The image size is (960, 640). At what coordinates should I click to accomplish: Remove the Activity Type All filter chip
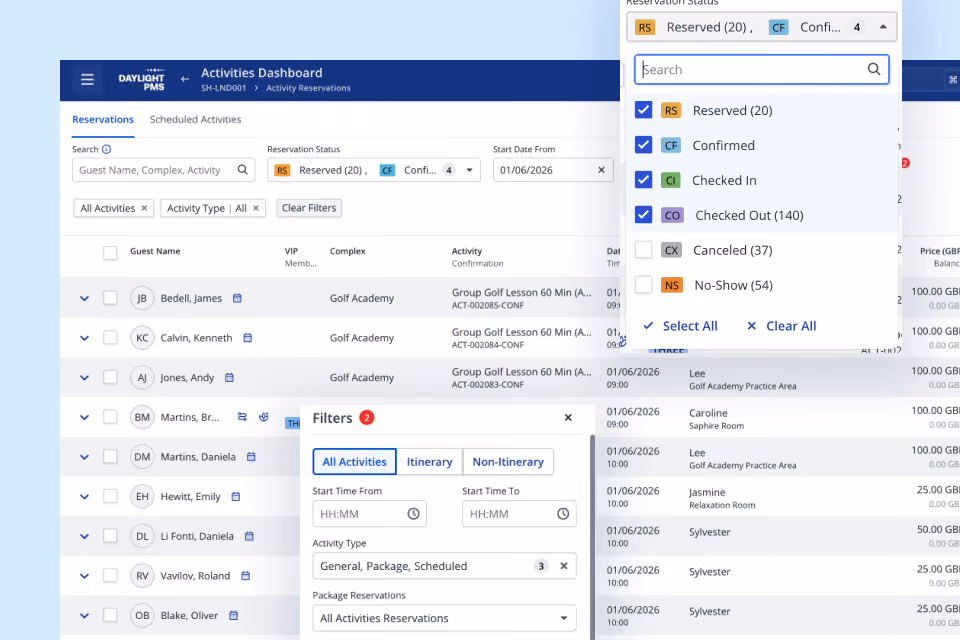tap(256, 208)
